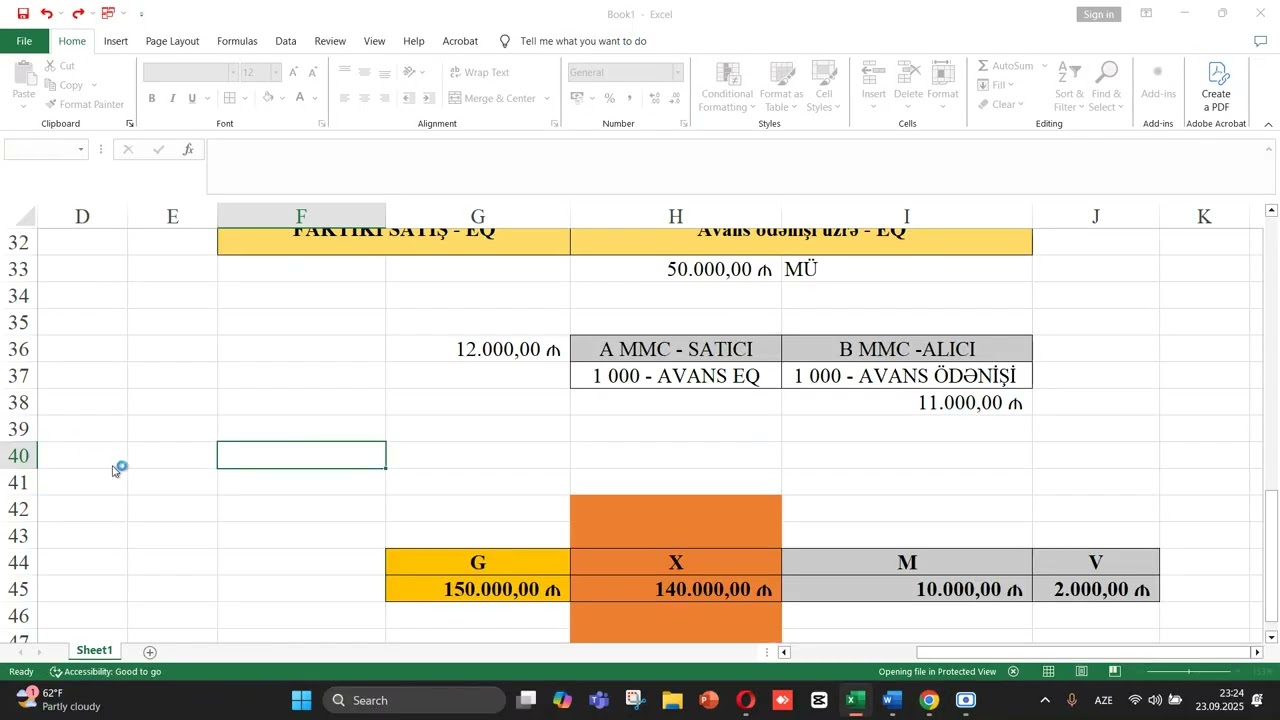
Task: Open the borders dropdown
Action: (246, 98)
